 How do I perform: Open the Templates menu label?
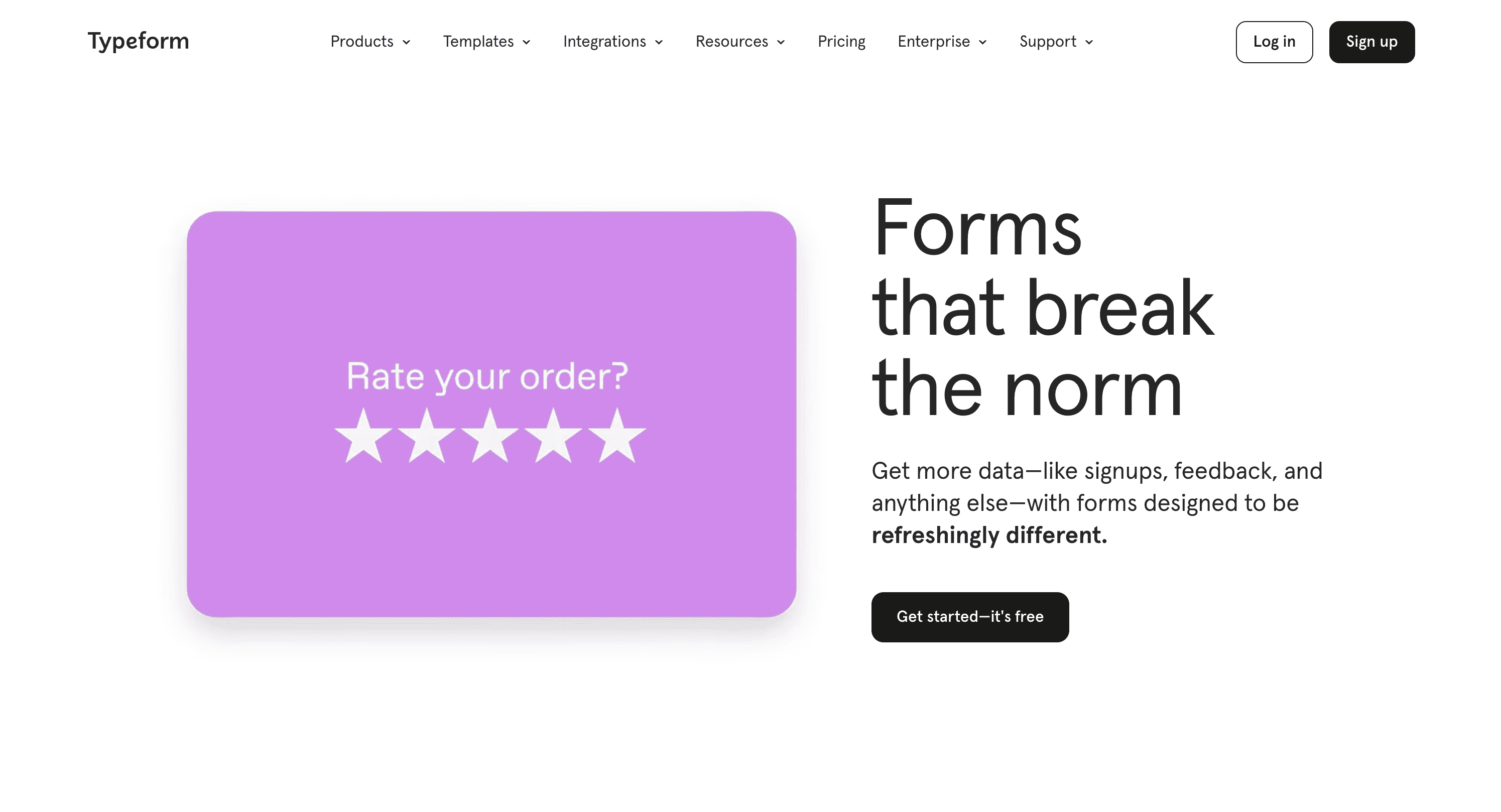pyautogui.click(x=478, y=41)
